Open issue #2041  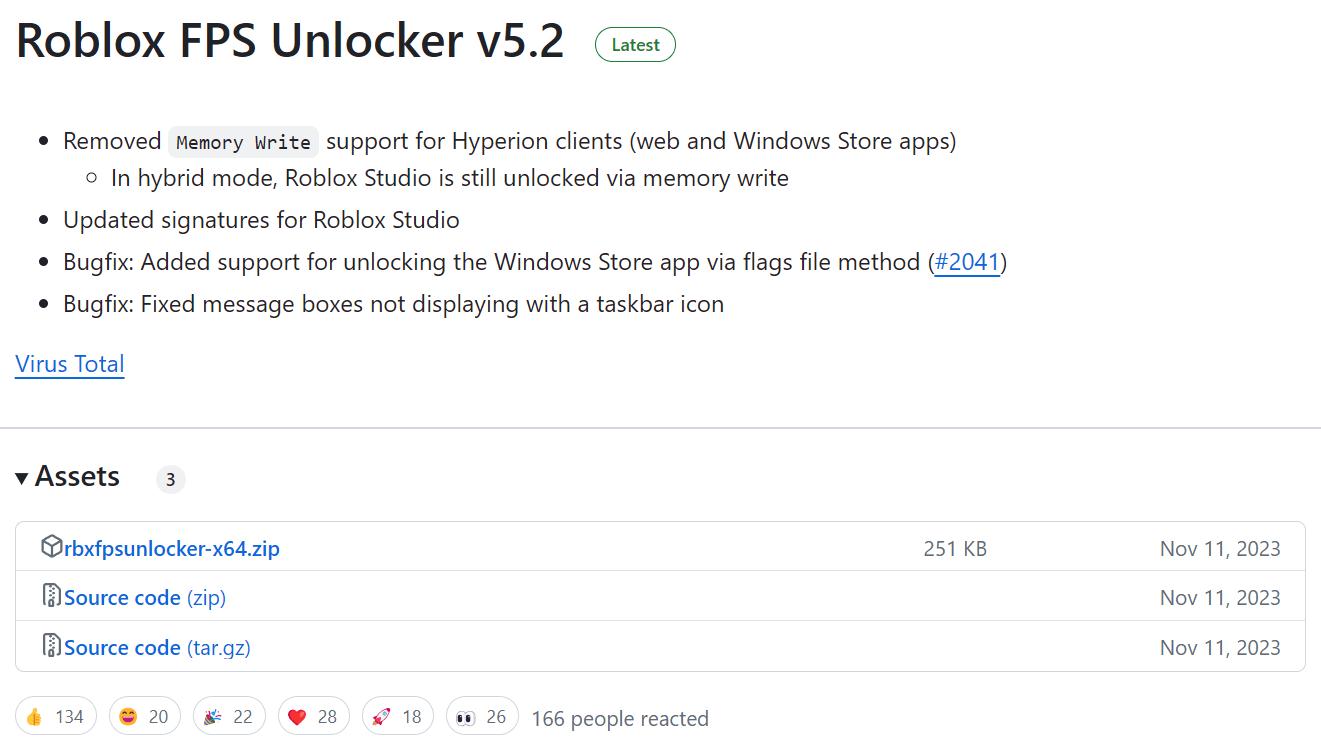click(967, 262)
